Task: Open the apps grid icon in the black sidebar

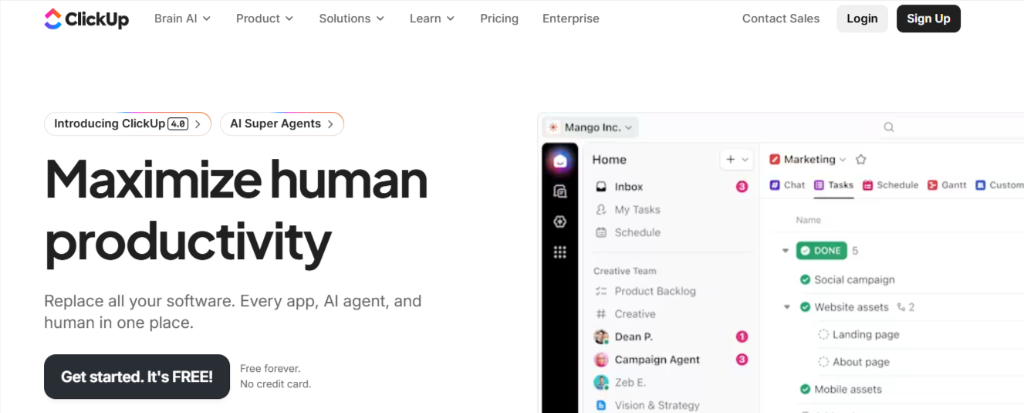Action: (x=560, y=252)
